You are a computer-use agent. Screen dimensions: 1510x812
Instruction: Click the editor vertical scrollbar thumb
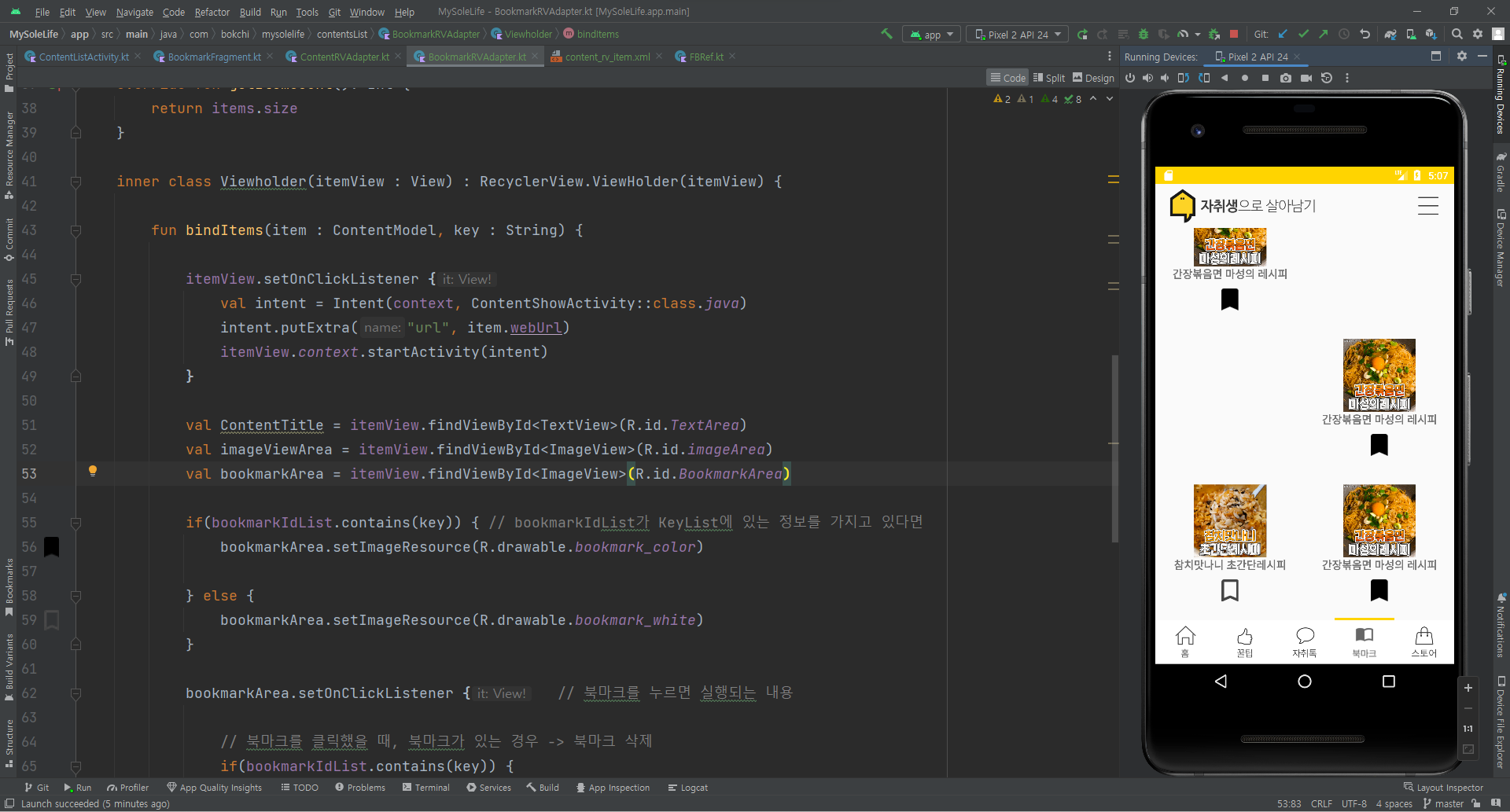coord(1115,448)
